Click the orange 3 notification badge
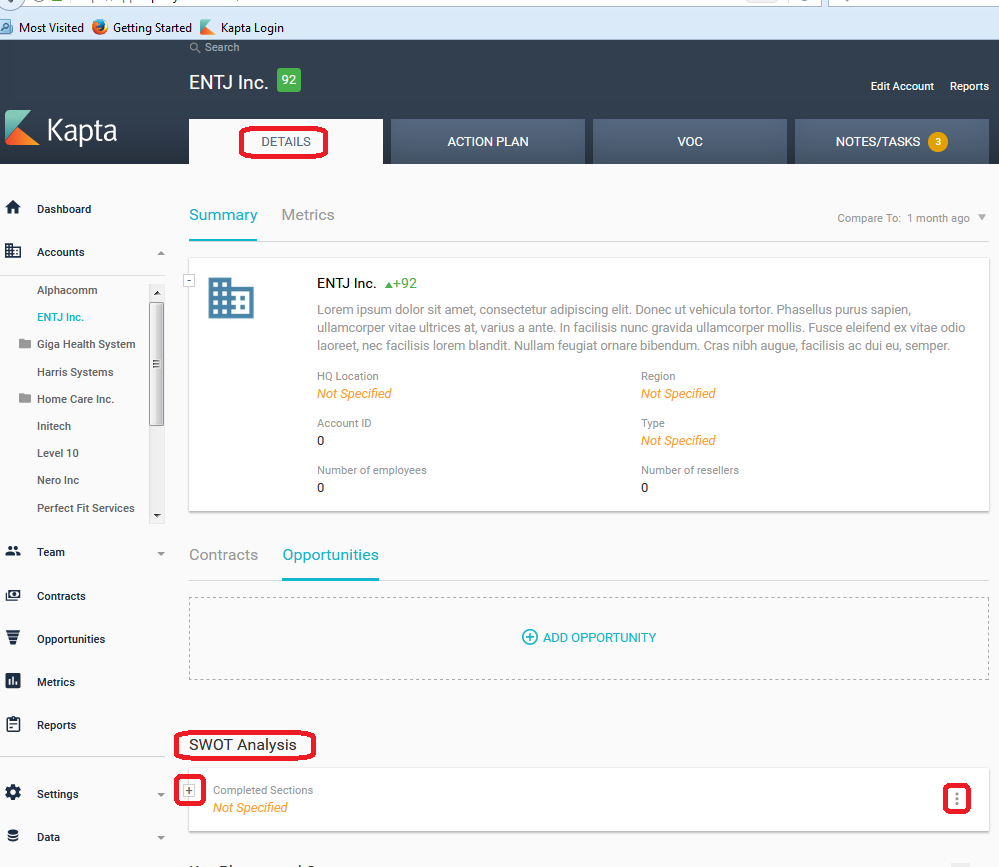This screenshot has width=999, height=867. click(938, 141)
